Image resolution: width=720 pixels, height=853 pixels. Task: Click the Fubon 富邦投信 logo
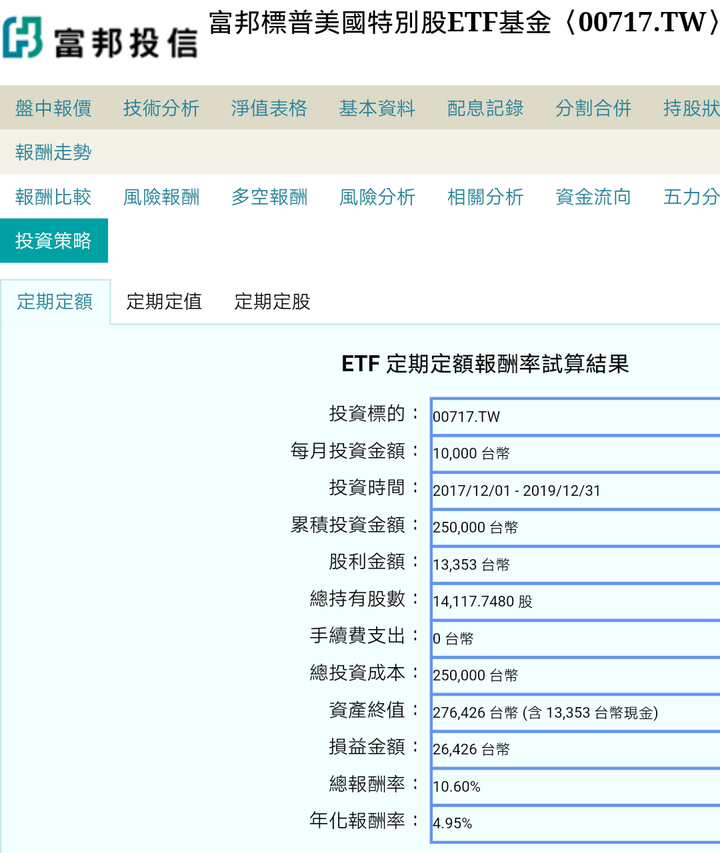coord(100,38)
